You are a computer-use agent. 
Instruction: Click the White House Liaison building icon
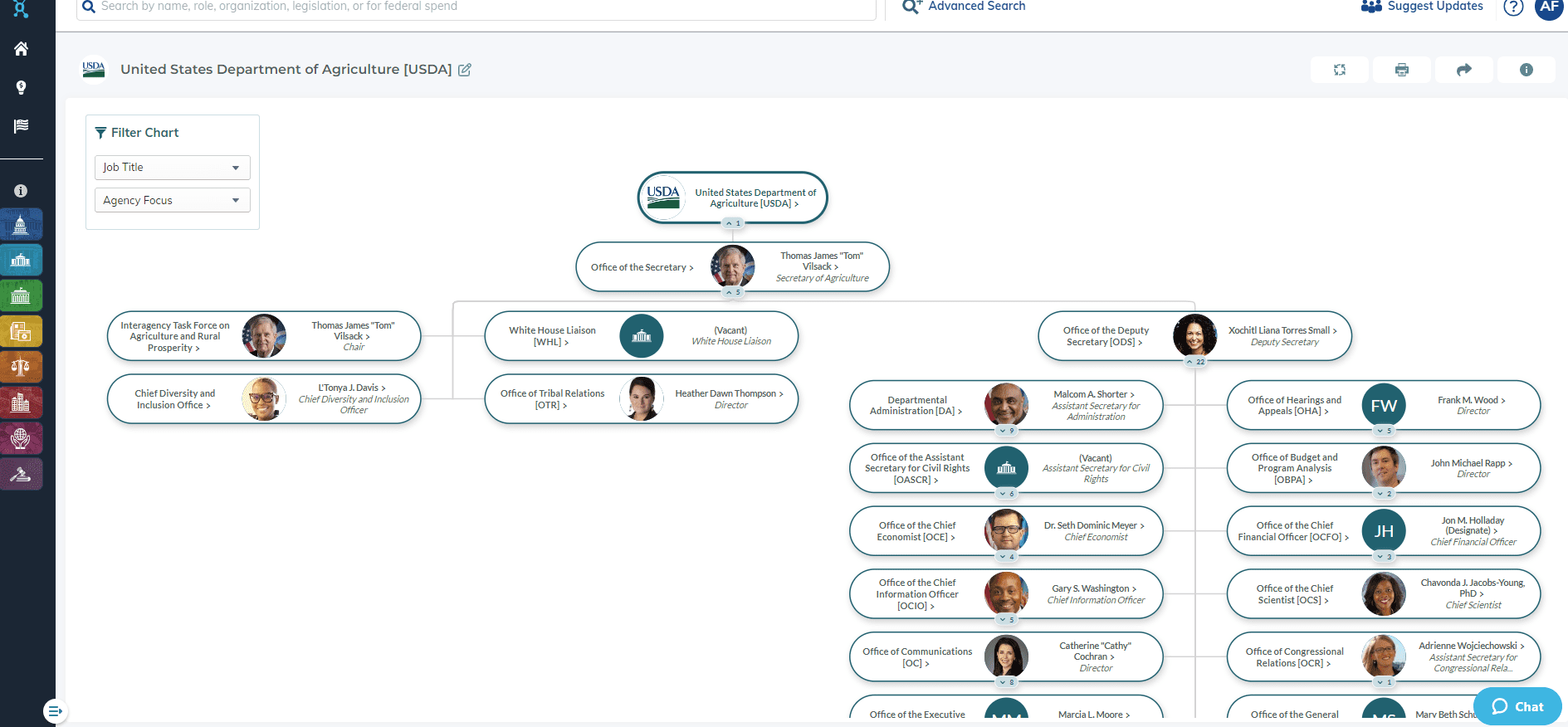point(642,336)
